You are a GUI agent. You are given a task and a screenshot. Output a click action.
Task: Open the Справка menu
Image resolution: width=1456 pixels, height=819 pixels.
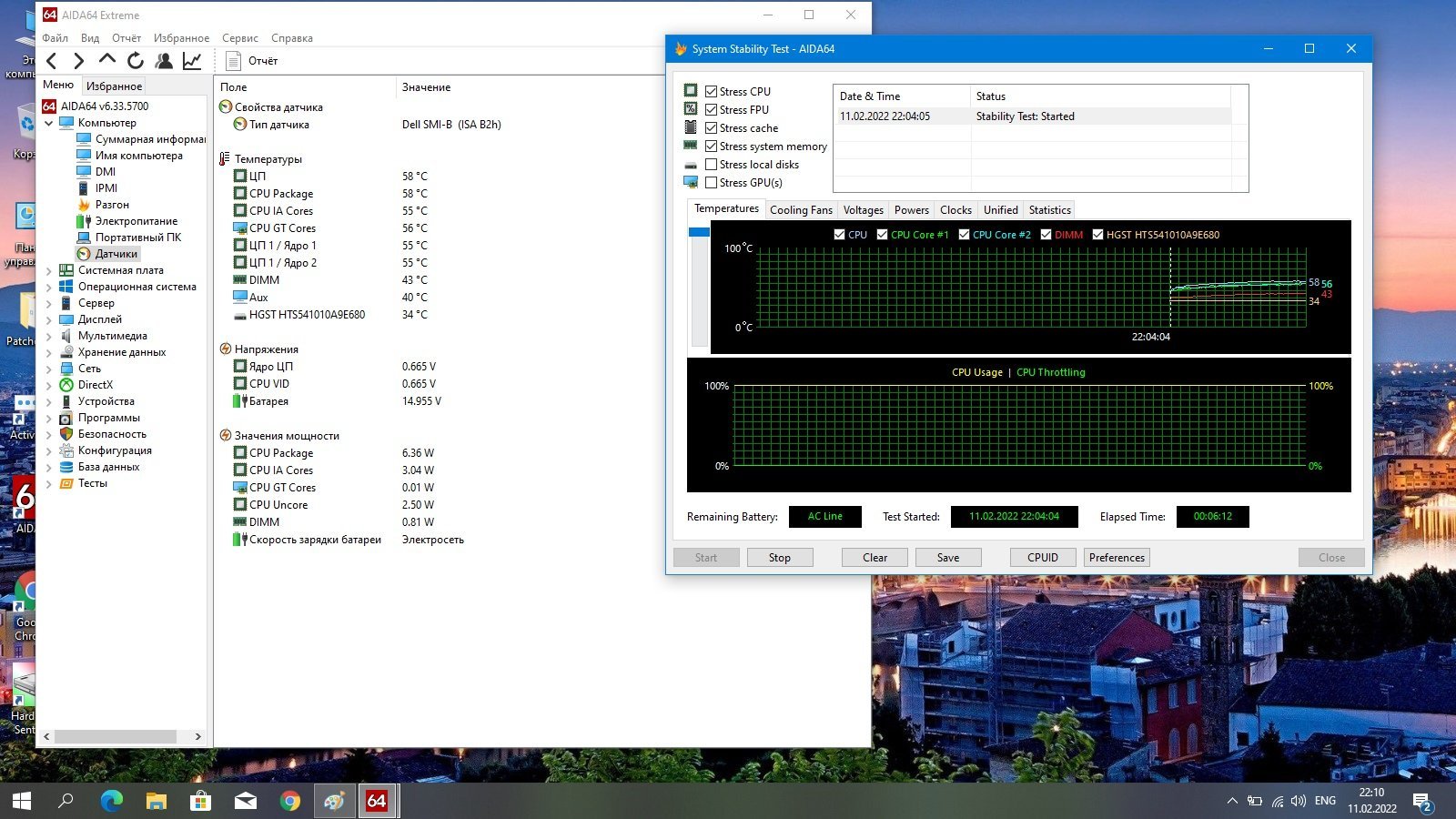(292, 38)
